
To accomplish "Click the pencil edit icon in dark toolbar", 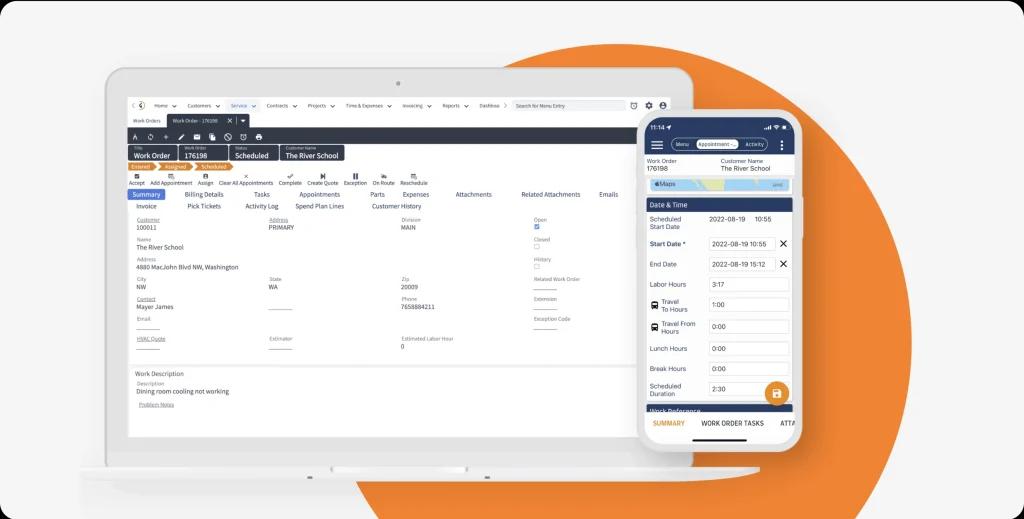I will [182, 137].
